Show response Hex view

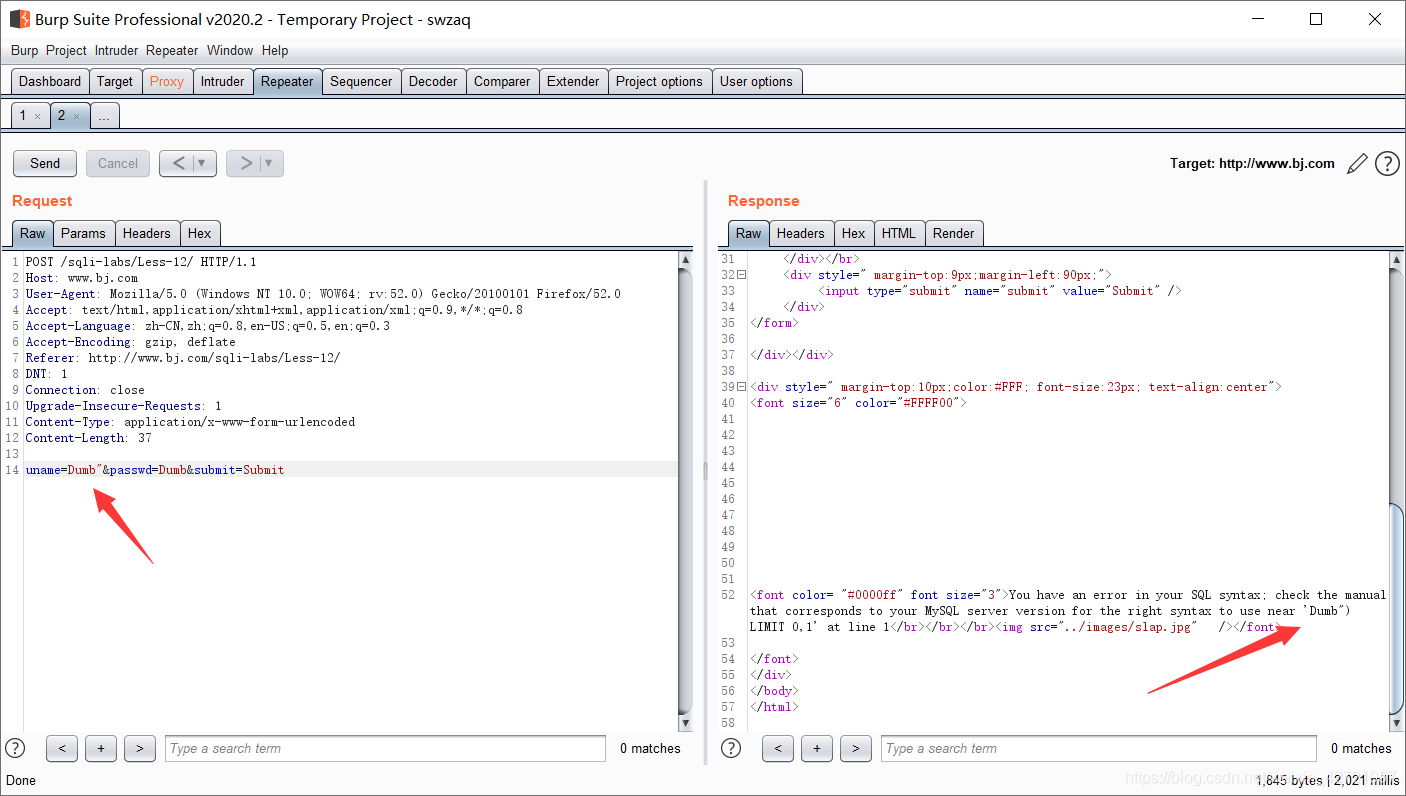[x=854, y=234]
